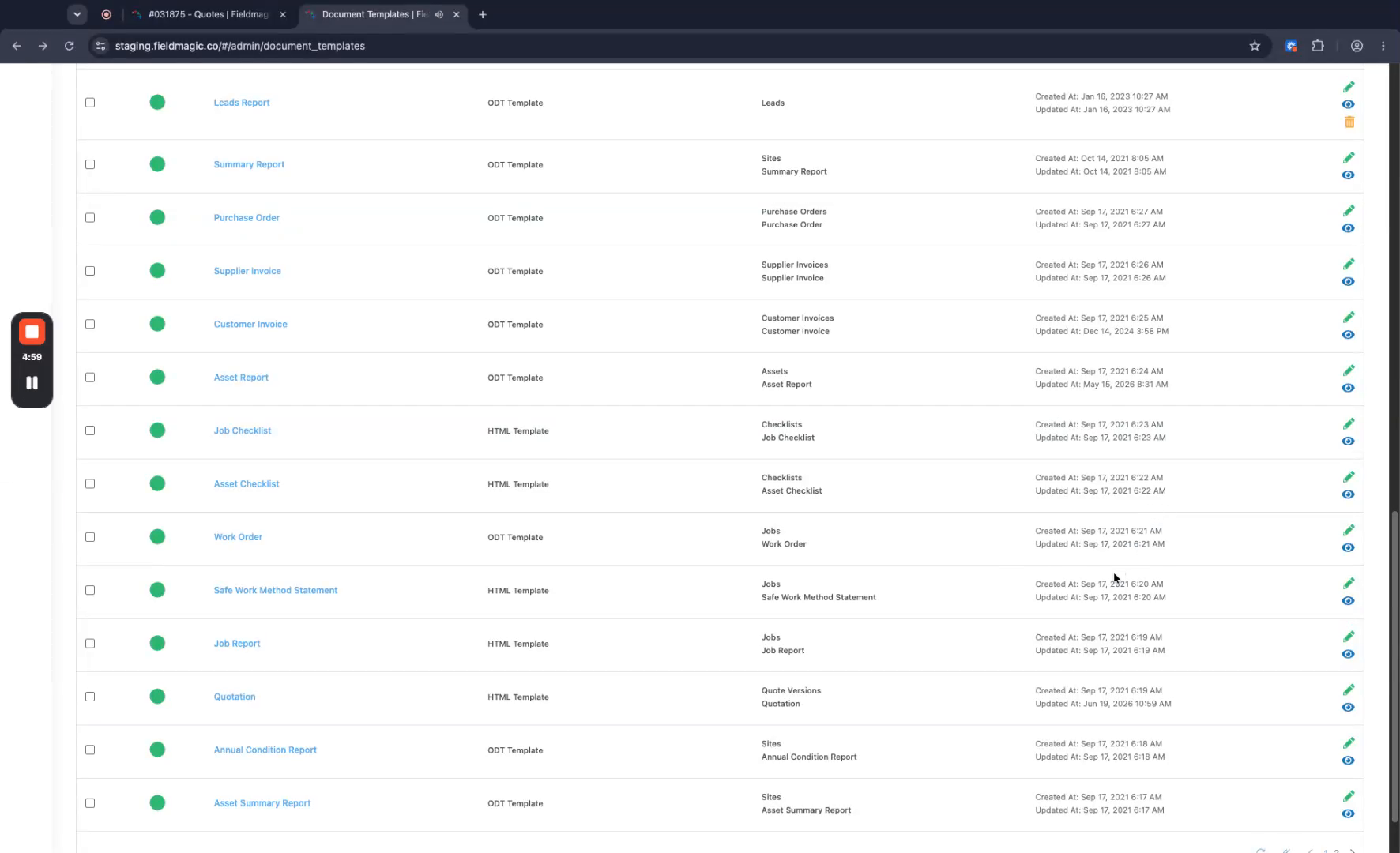Image resolution: width=1400 pixels, height=853 pixels.
Task: Preview the Asset Report template
Action: pyautogui.click(x=1348, y=388)
